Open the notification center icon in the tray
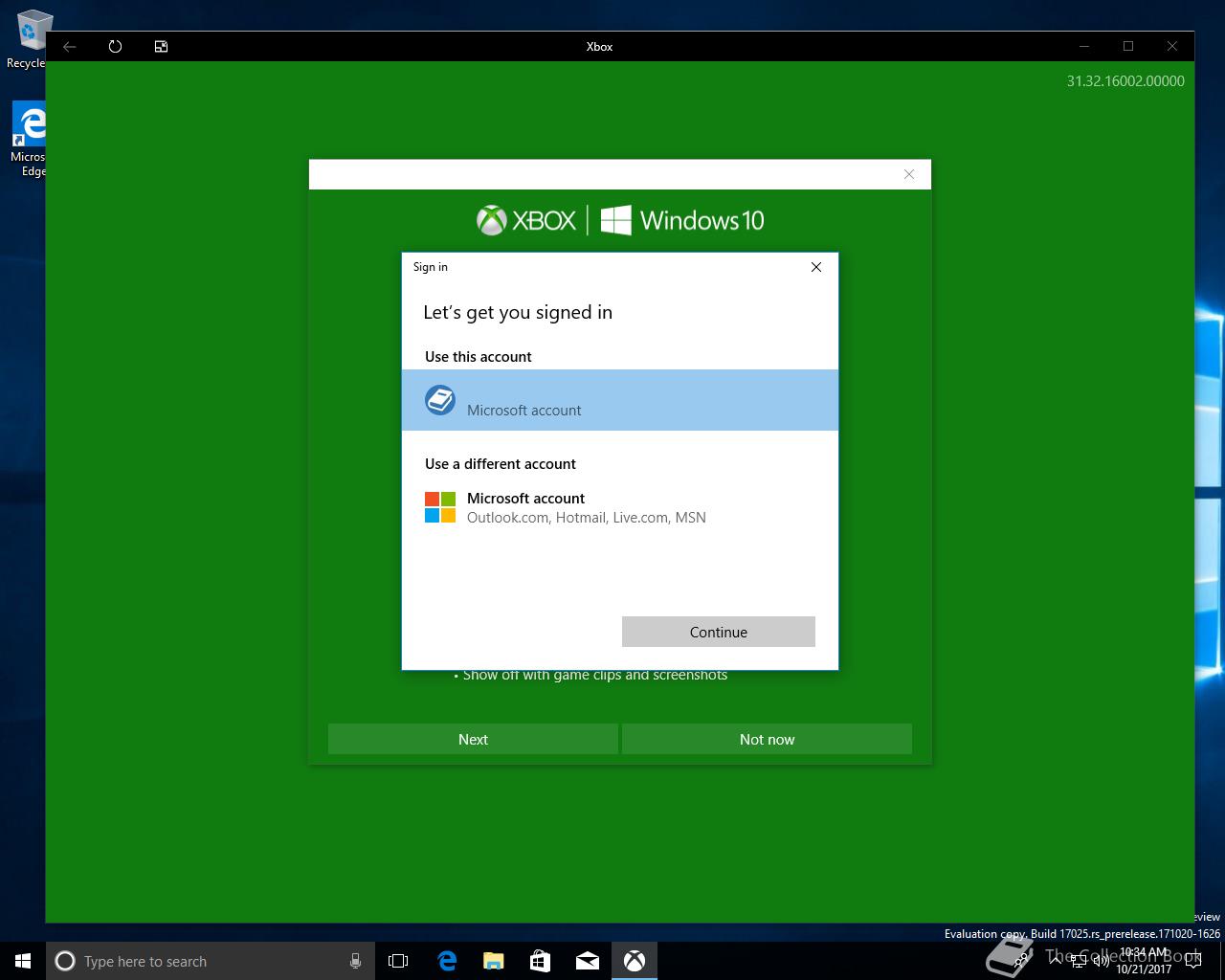Screen dimensions: 1225x980 pos(1194,961)
